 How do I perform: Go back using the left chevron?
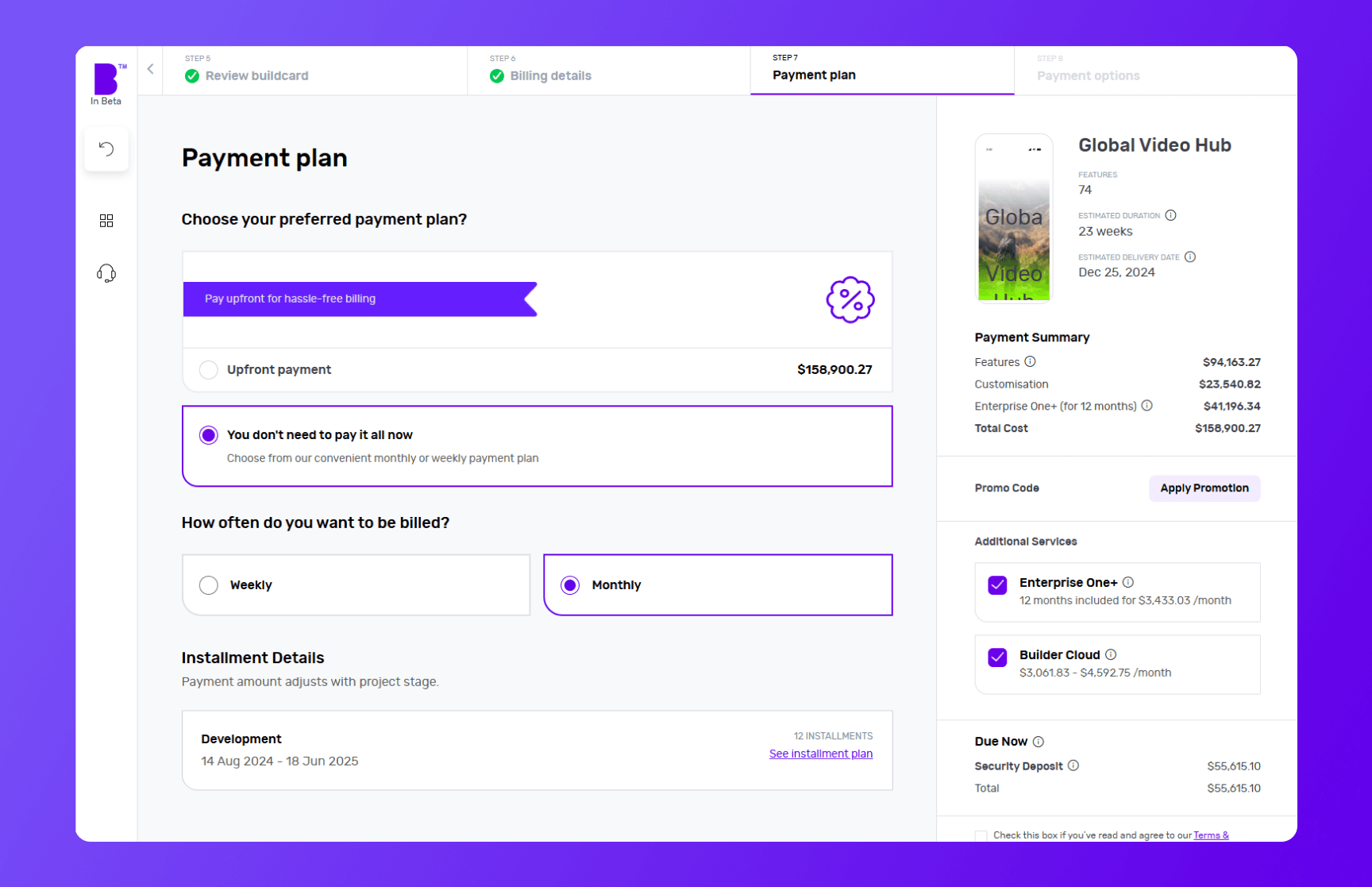(151, 69)
